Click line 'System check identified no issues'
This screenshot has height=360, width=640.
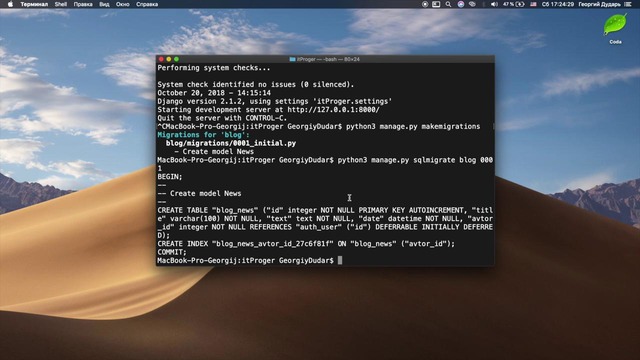(256, 84)
